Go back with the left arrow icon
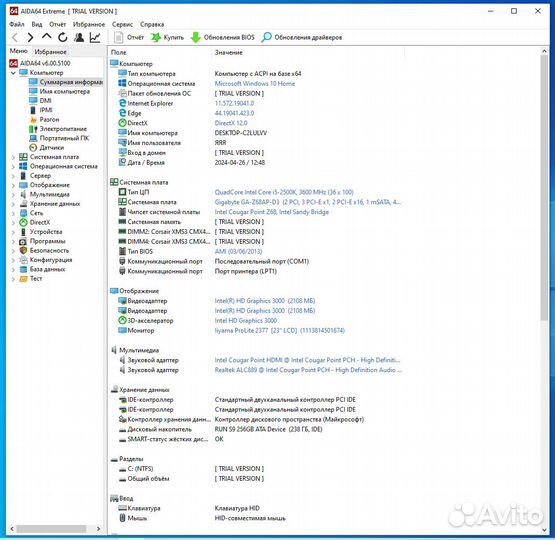Image resolution: width=555 pixels, height=540 pixels. (15, 37)
